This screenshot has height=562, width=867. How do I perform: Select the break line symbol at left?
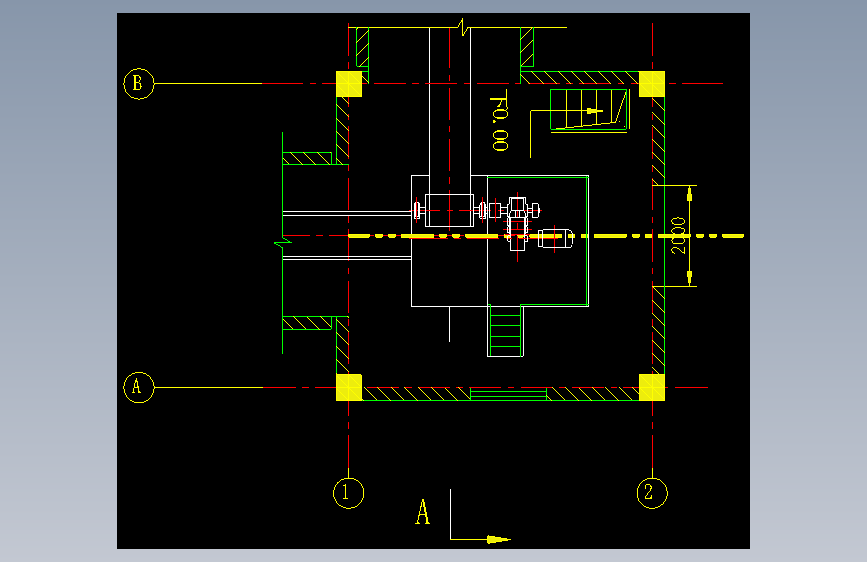click(x=283, y=243)
